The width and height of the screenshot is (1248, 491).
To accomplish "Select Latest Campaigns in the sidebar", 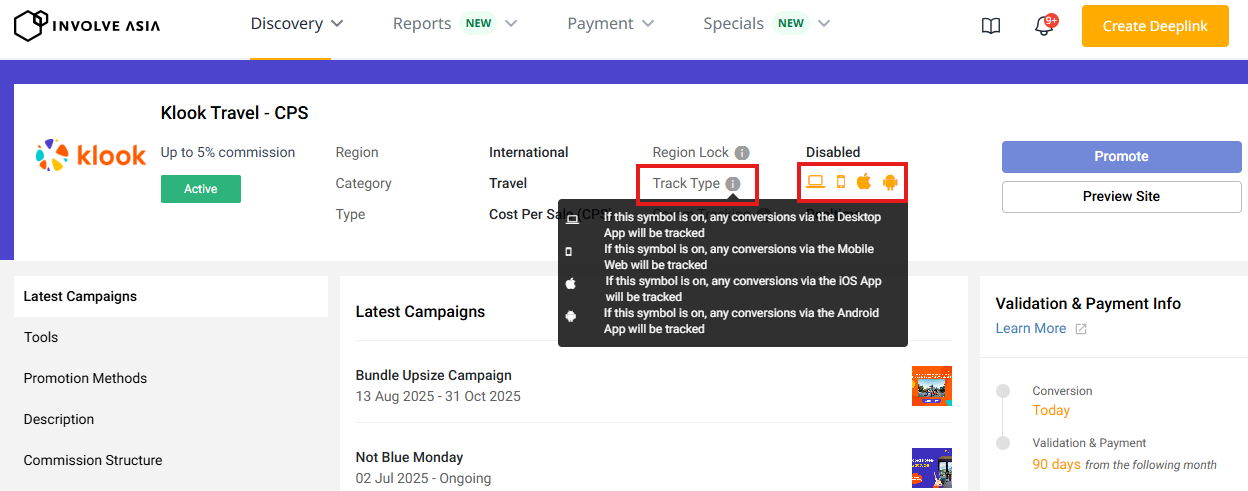I will [171, 296].
